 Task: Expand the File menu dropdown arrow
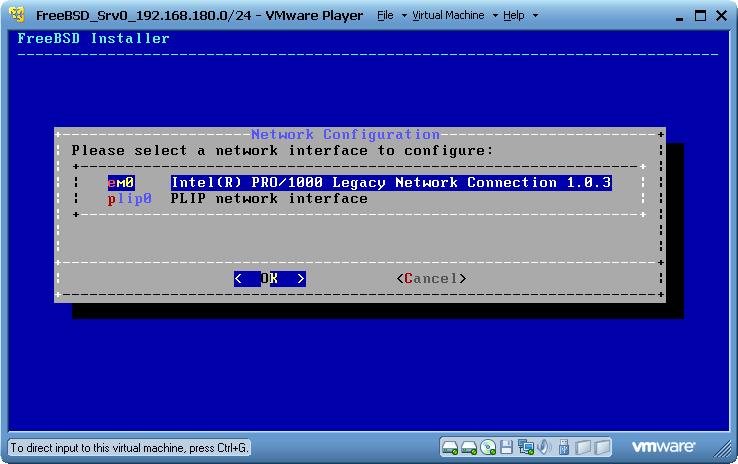tap(404, 16)
